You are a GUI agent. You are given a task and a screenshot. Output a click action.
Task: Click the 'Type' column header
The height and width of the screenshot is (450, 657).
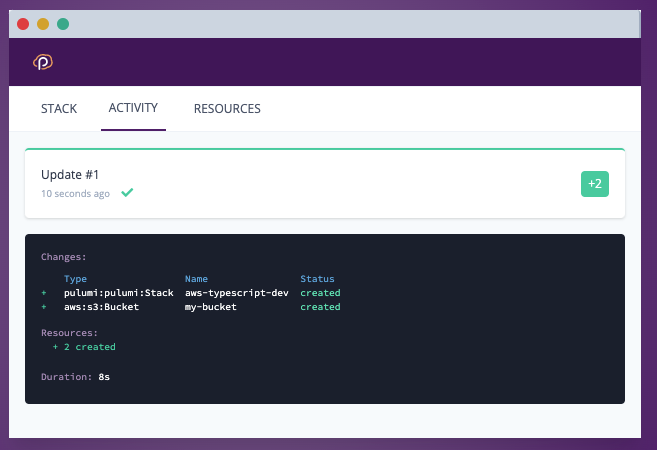coord(75,279)
